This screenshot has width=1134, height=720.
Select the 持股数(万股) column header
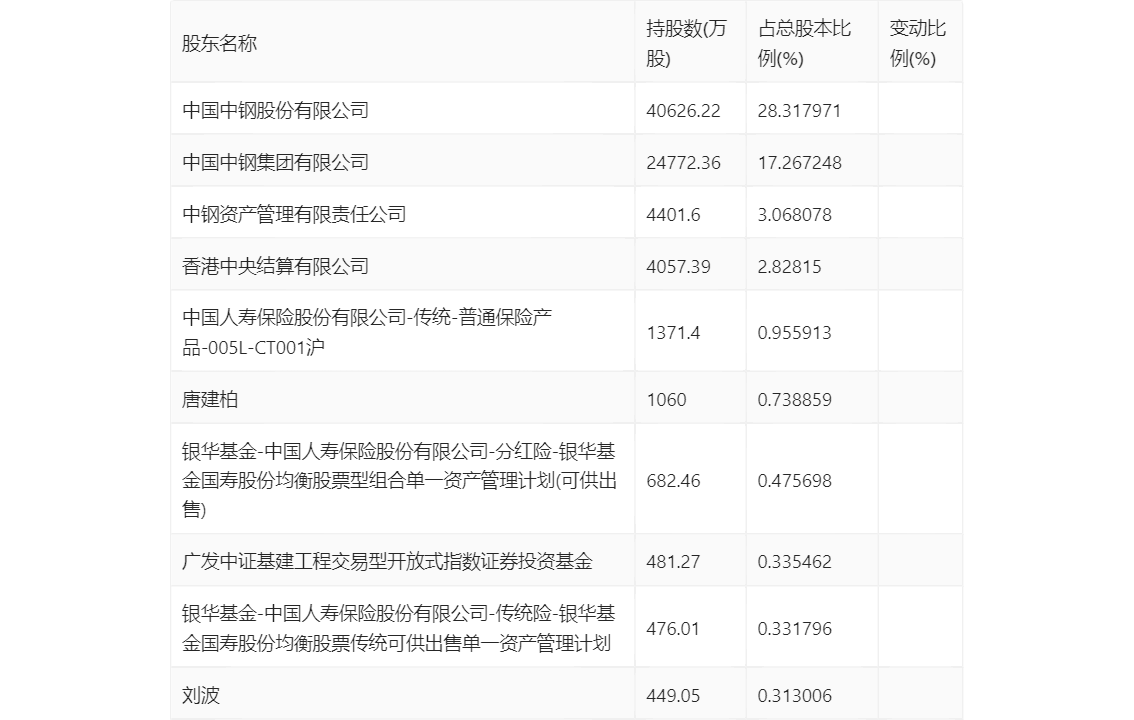[x=686, y=43]
